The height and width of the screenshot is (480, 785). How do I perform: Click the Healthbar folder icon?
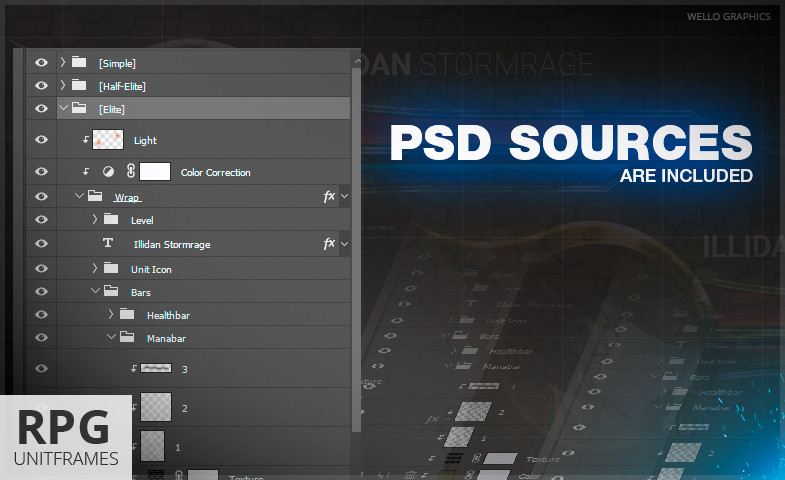point(127,314)
